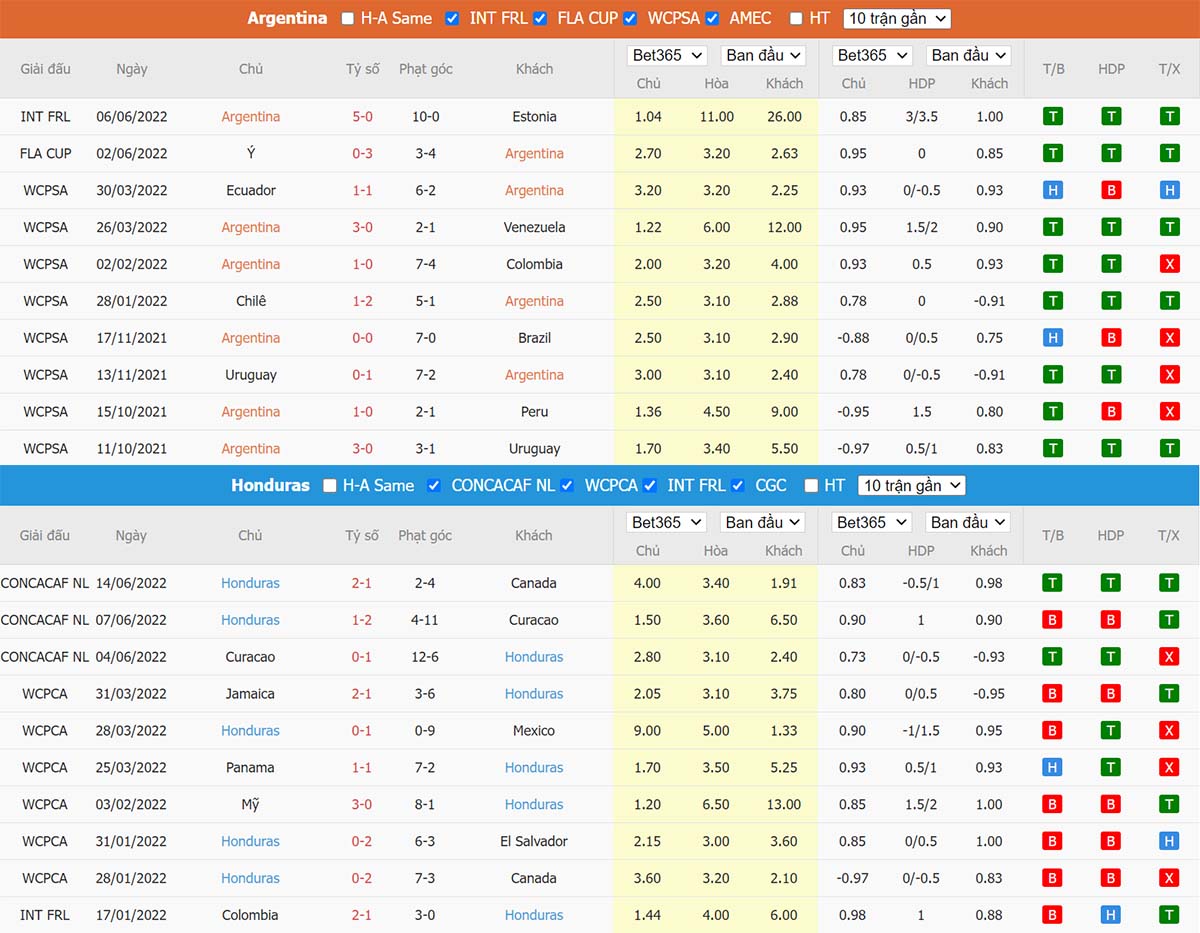Check the HT box in Honduras header
The height and width of the screenshot is (933, 1200).
pyautogui.click(x=809, y=485)
